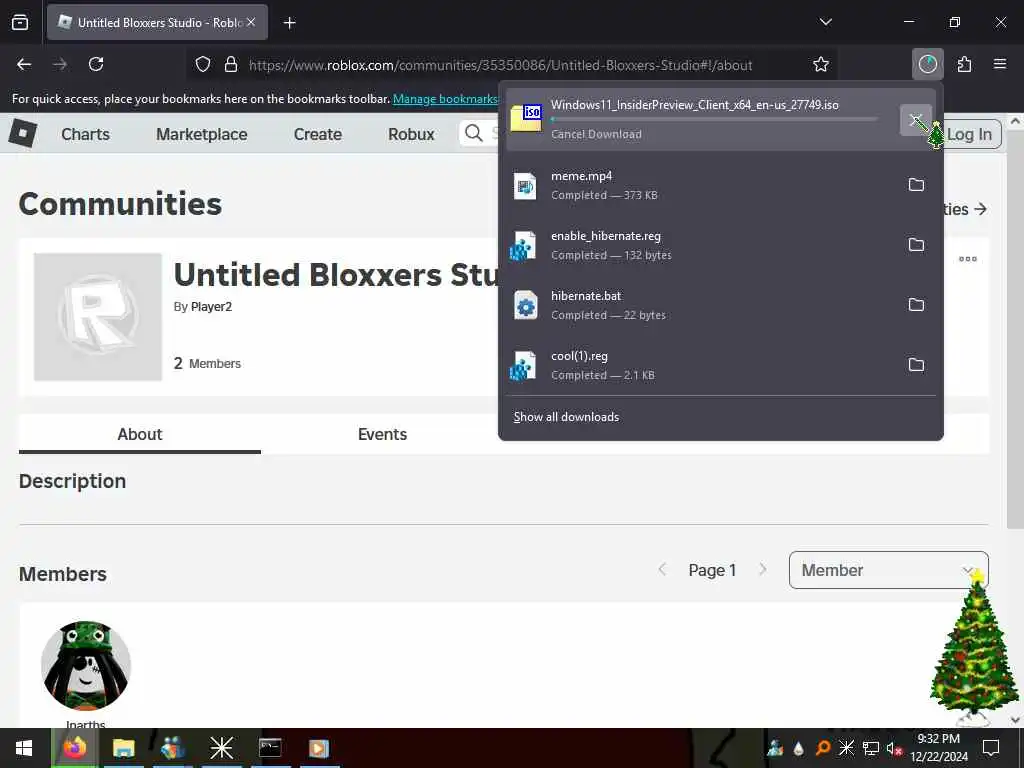Open containing folder for enable_hibernate.reg
This screenshot has height=768, width=1024.
[916, 245]
